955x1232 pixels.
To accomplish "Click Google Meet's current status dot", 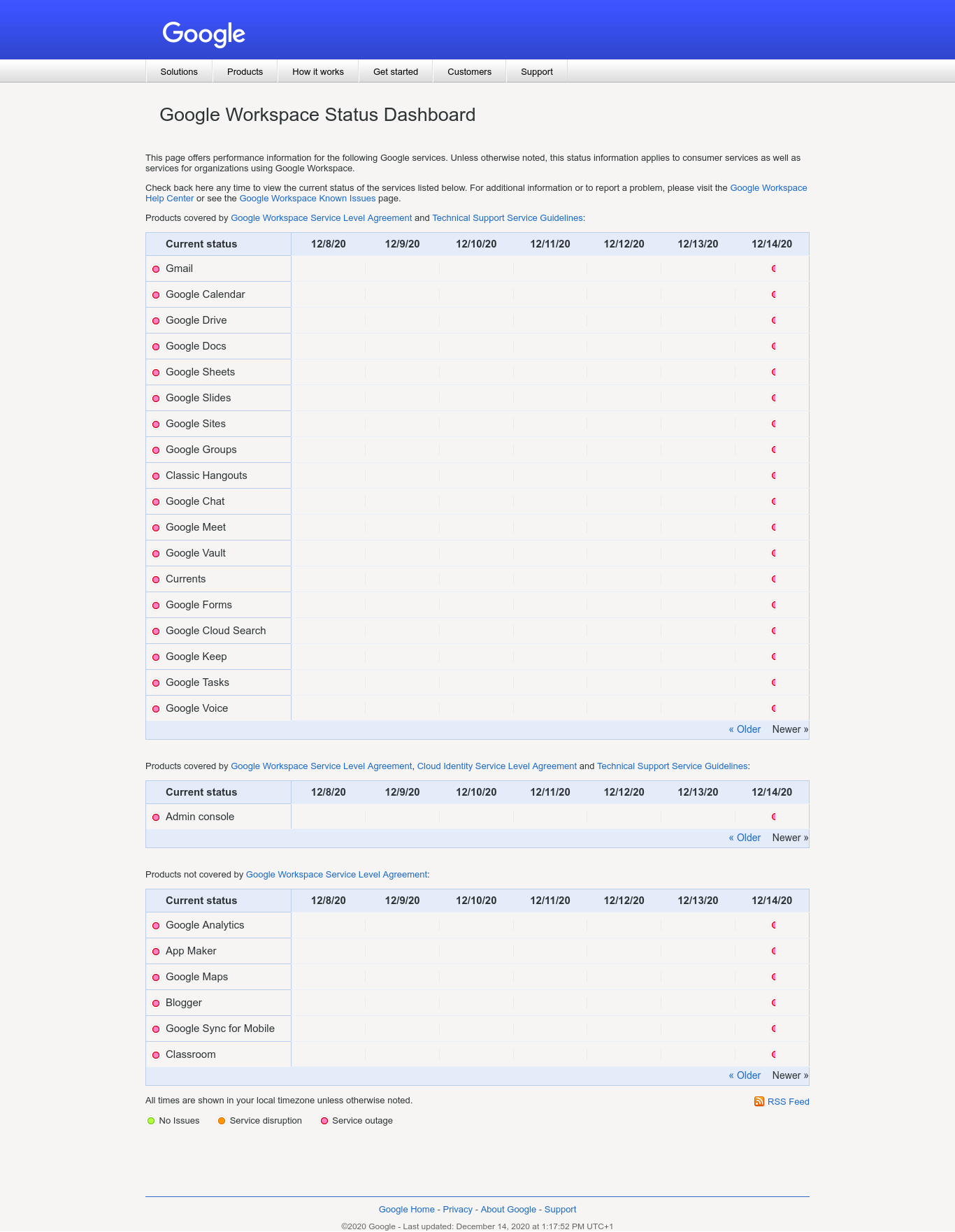I will tap(156, 528).
